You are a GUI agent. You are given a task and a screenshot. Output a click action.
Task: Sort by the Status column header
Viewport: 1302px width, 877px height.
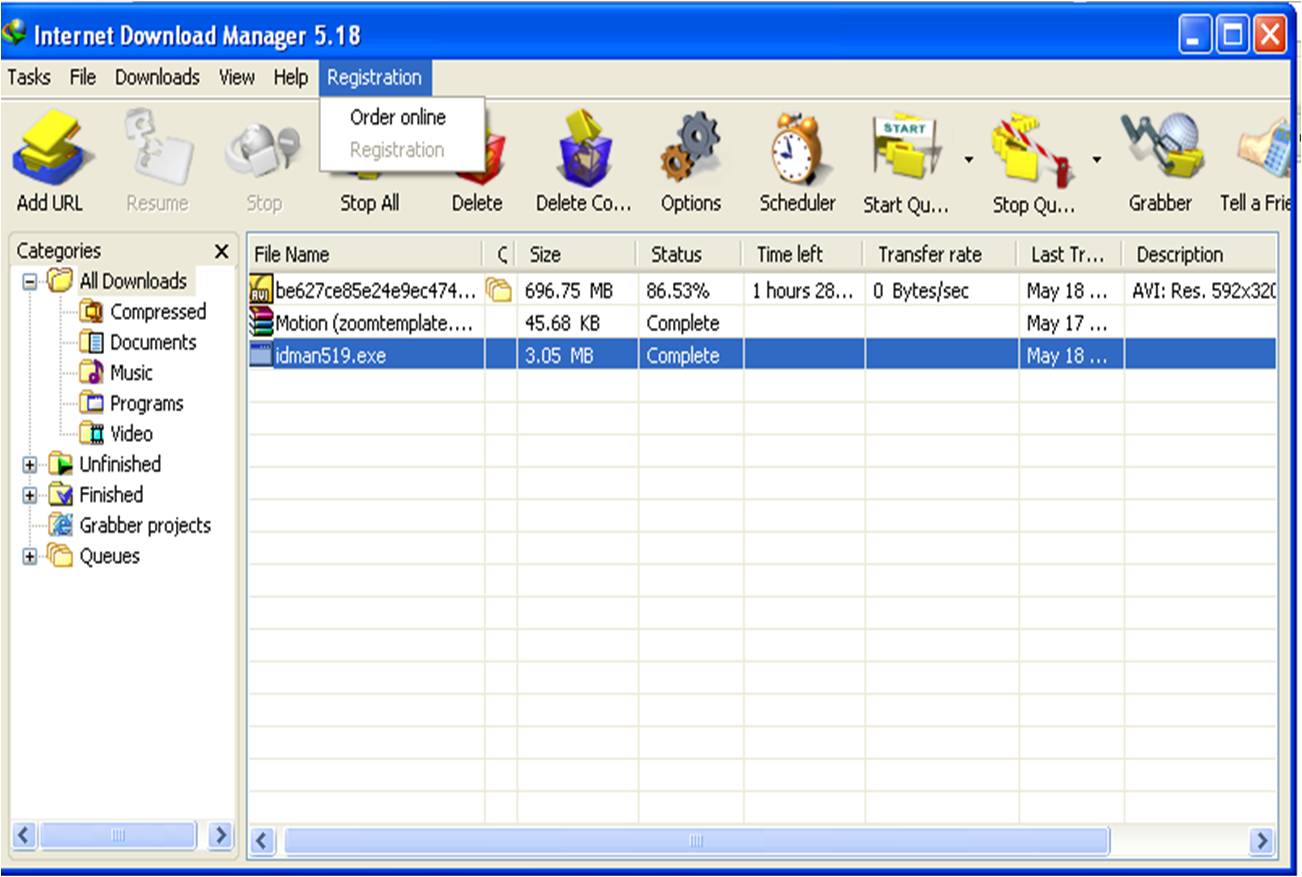(x=690, y=255)
